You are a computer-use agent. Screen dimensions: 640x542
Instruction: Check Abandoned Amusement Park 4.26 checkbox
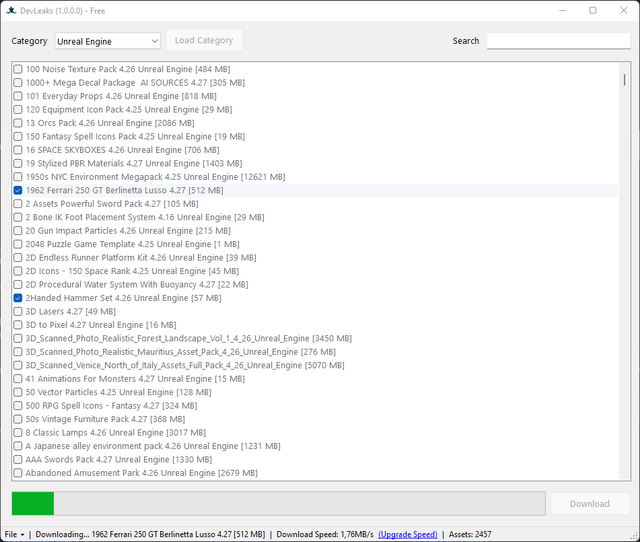click(18, 473)
